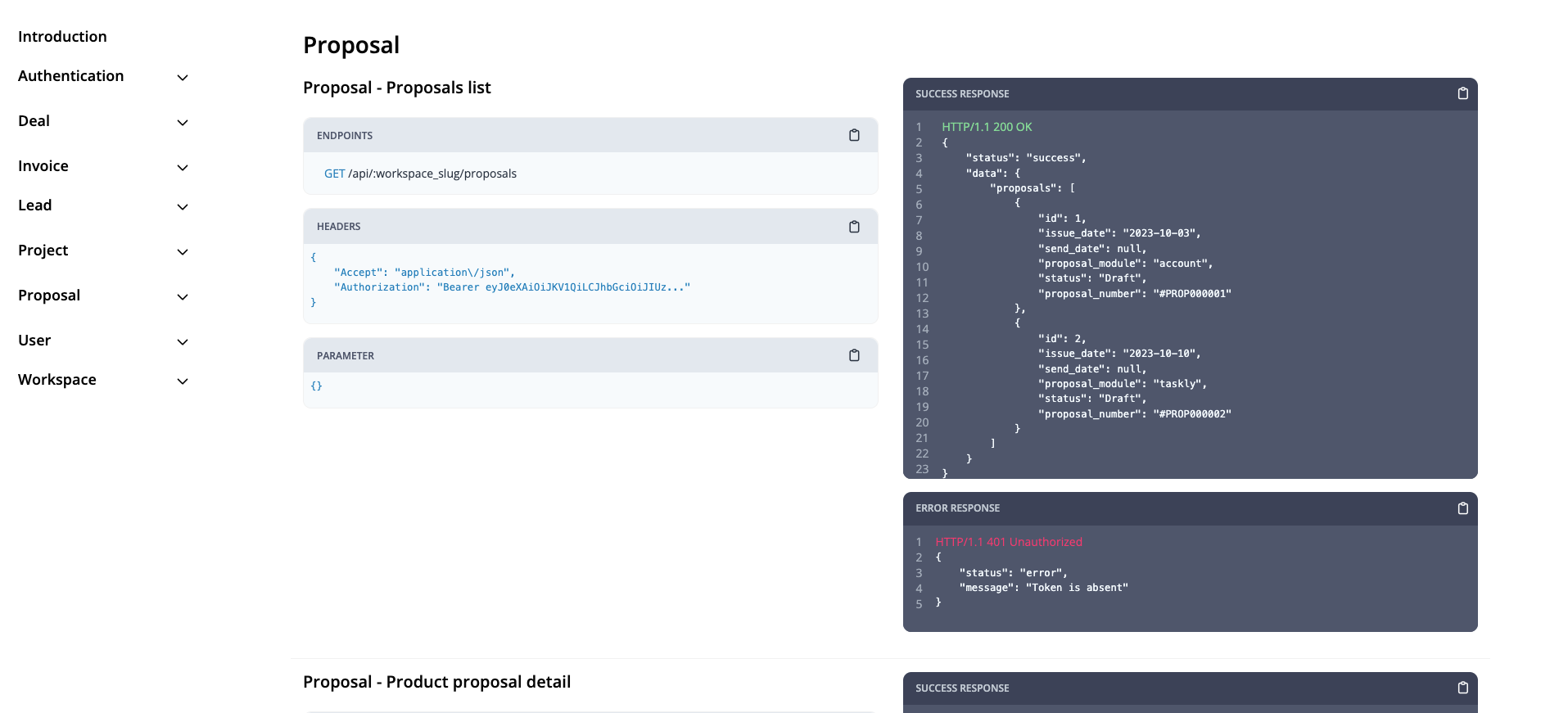Screen dimensions: 1568x713
Task: Click the Proposal - Product proposal detail heading
Action: 436,682
